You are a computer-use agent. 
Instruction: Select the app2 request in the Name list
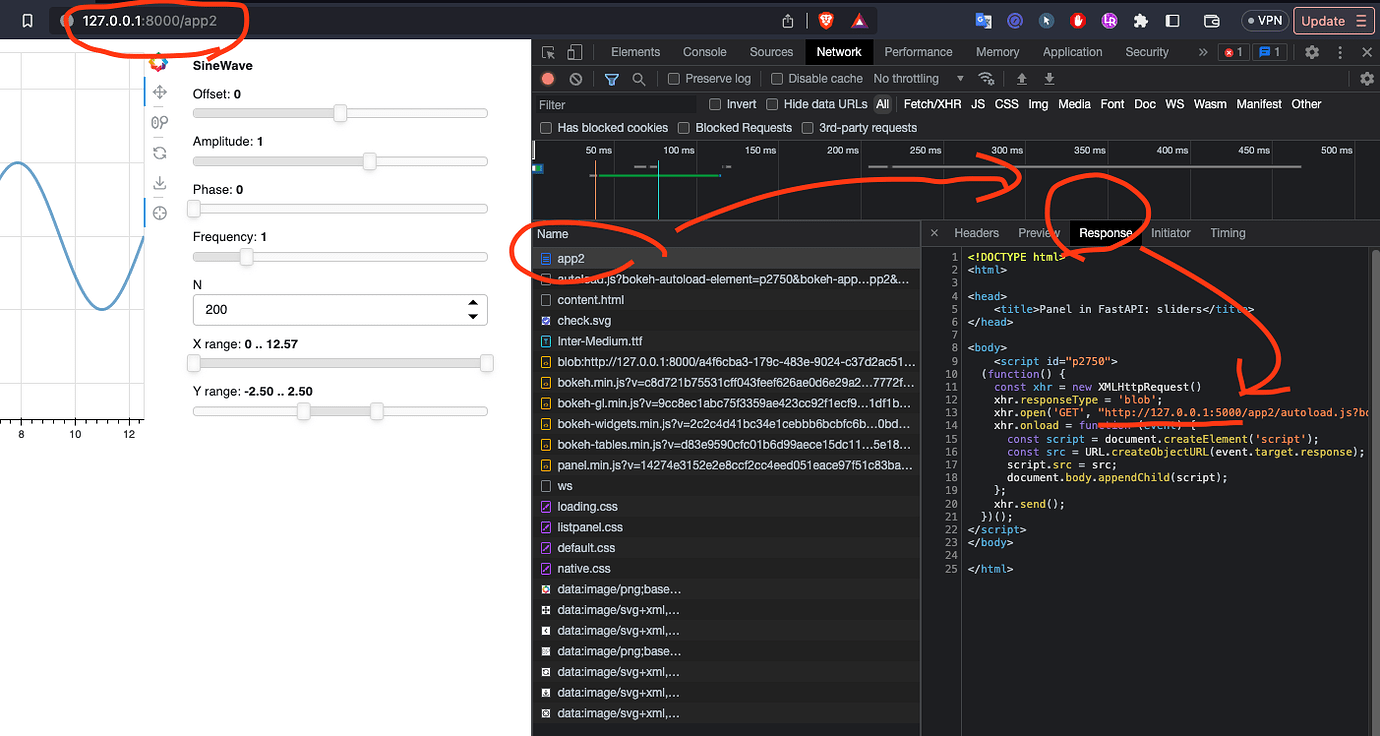[570, 258]
